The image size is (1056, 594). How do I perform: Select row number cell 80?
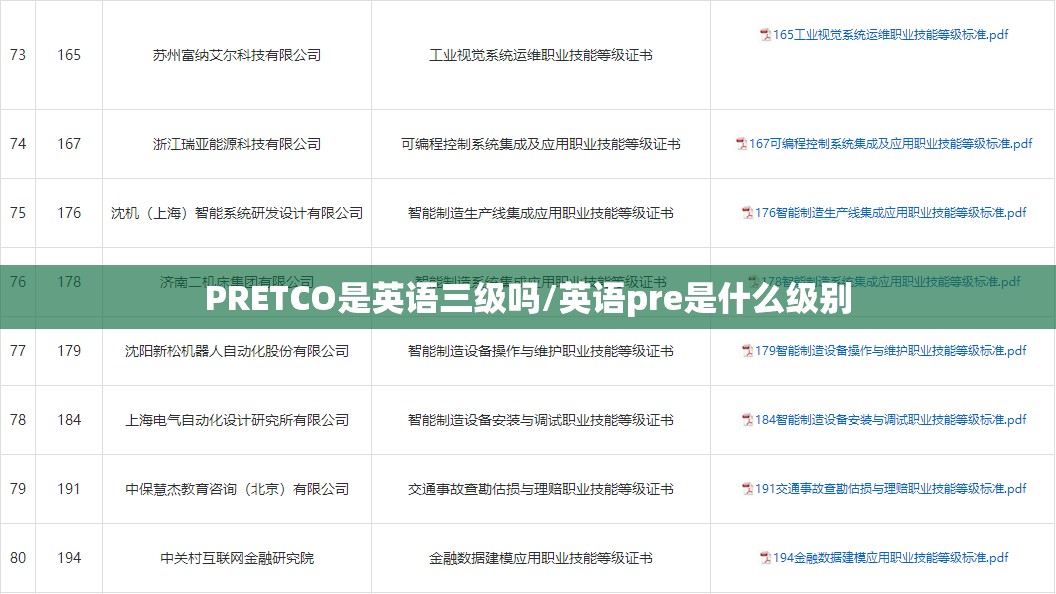(18, 558)
